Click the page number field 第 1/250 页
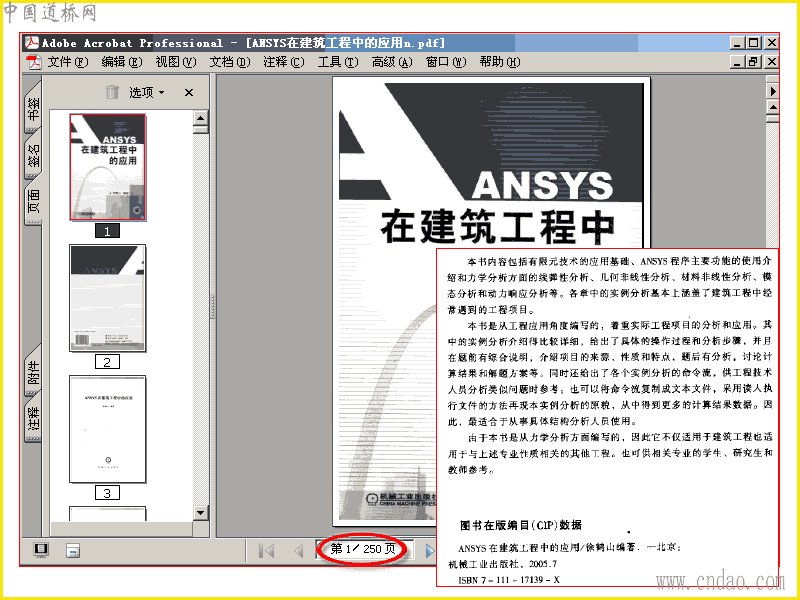Image resolution: width=800 pixels, height=600 pixels. tap(363, 549)
